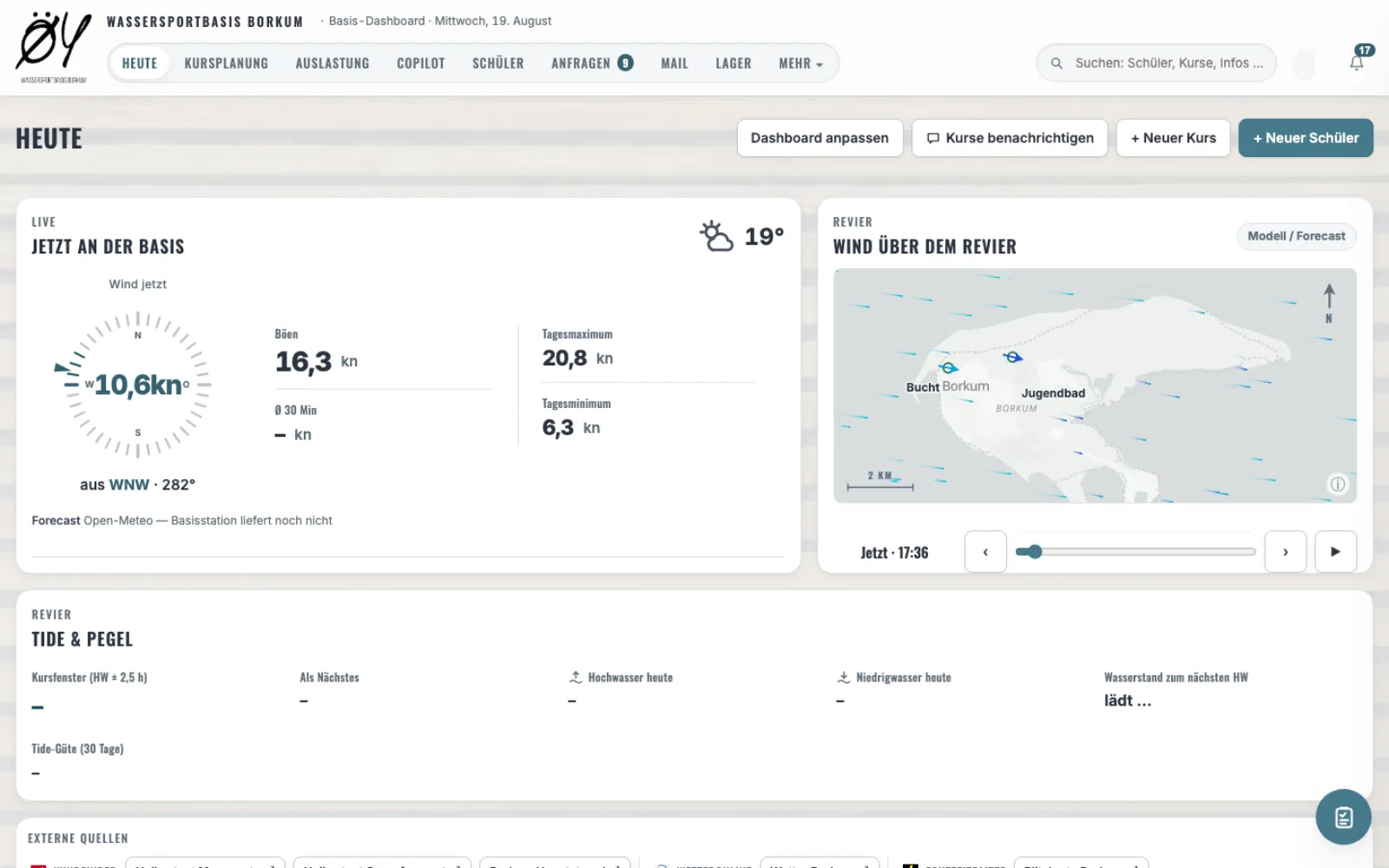Click the wind forecast time slider
Screen dimensions: 1389x868
coord(1136,551)
